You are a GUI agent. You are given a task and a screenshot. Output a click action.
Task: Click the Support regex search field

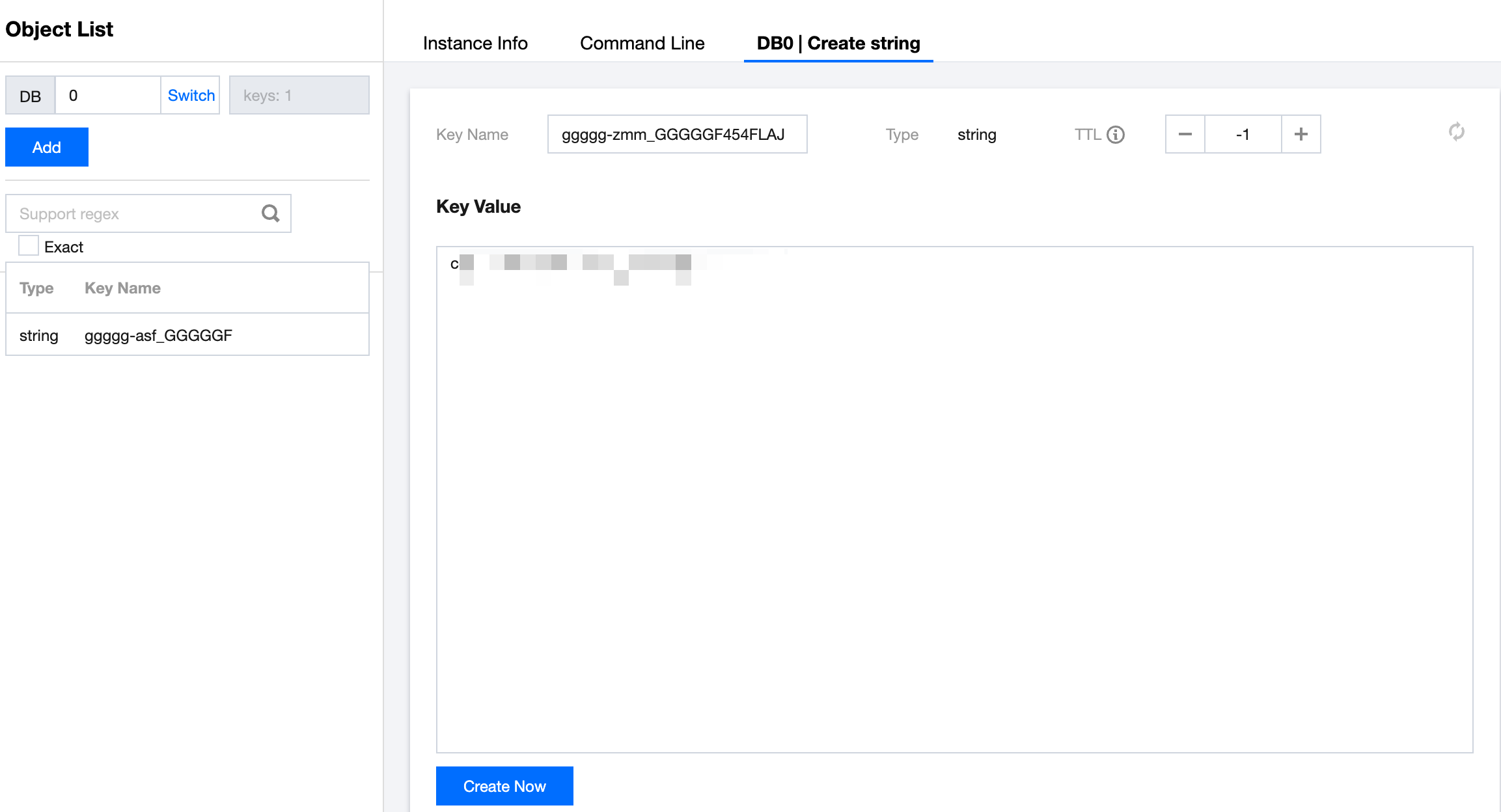click(x=133, y=213)
